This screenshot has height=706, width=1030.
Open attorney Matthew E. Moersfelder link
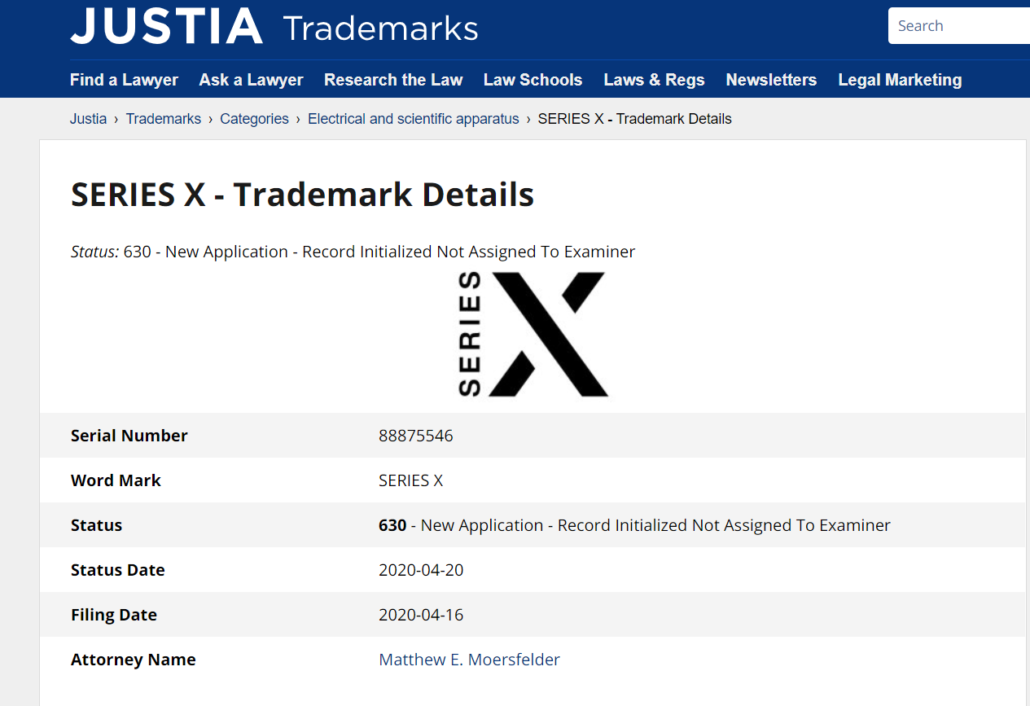[x=469, y=659]
